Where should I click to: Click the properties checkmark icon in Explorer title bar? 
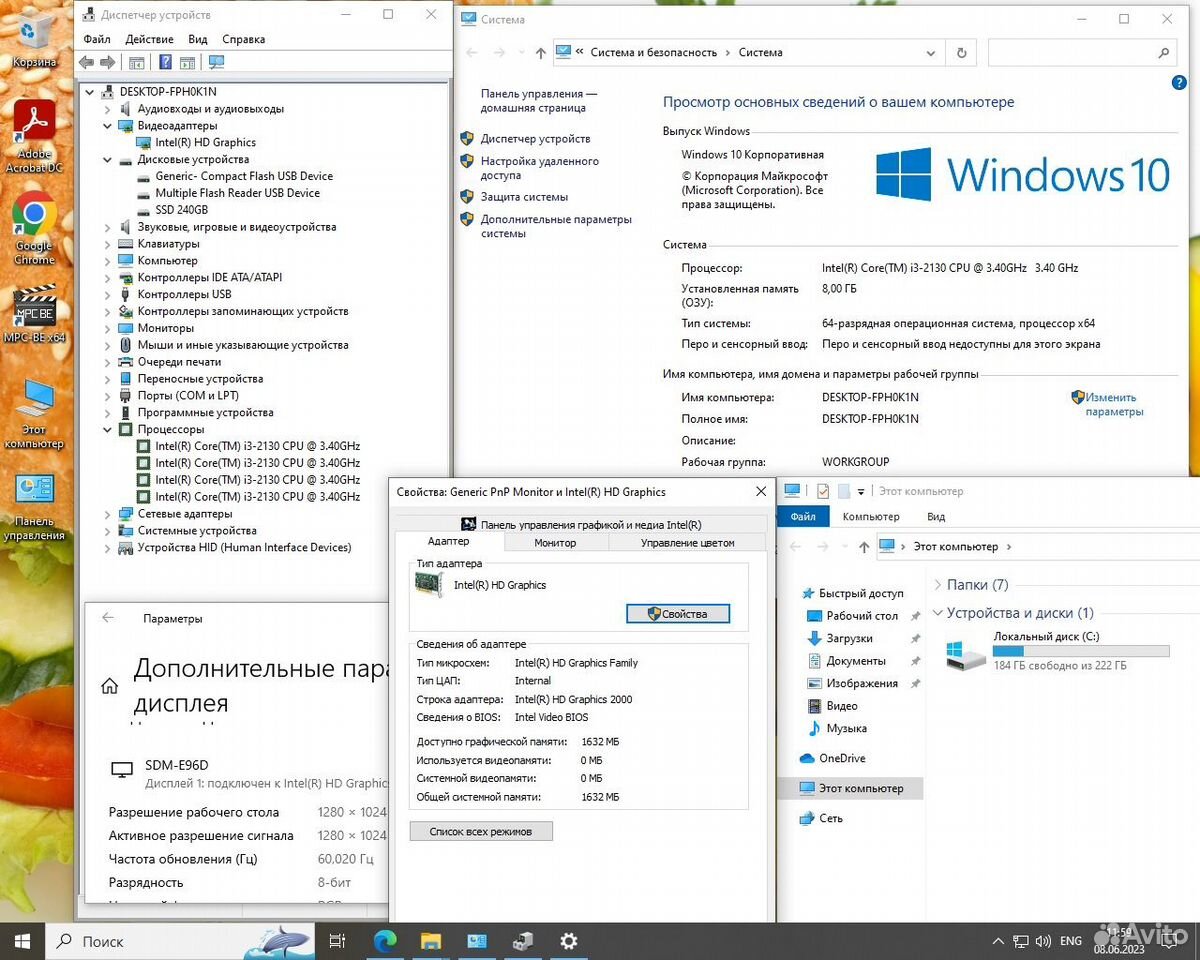tap(823, 491)
